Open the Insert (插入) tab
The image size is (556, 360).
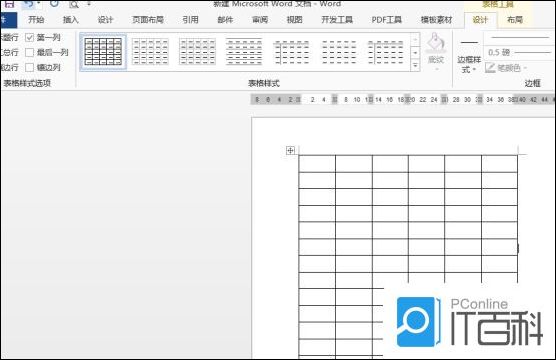coord(71,20)
